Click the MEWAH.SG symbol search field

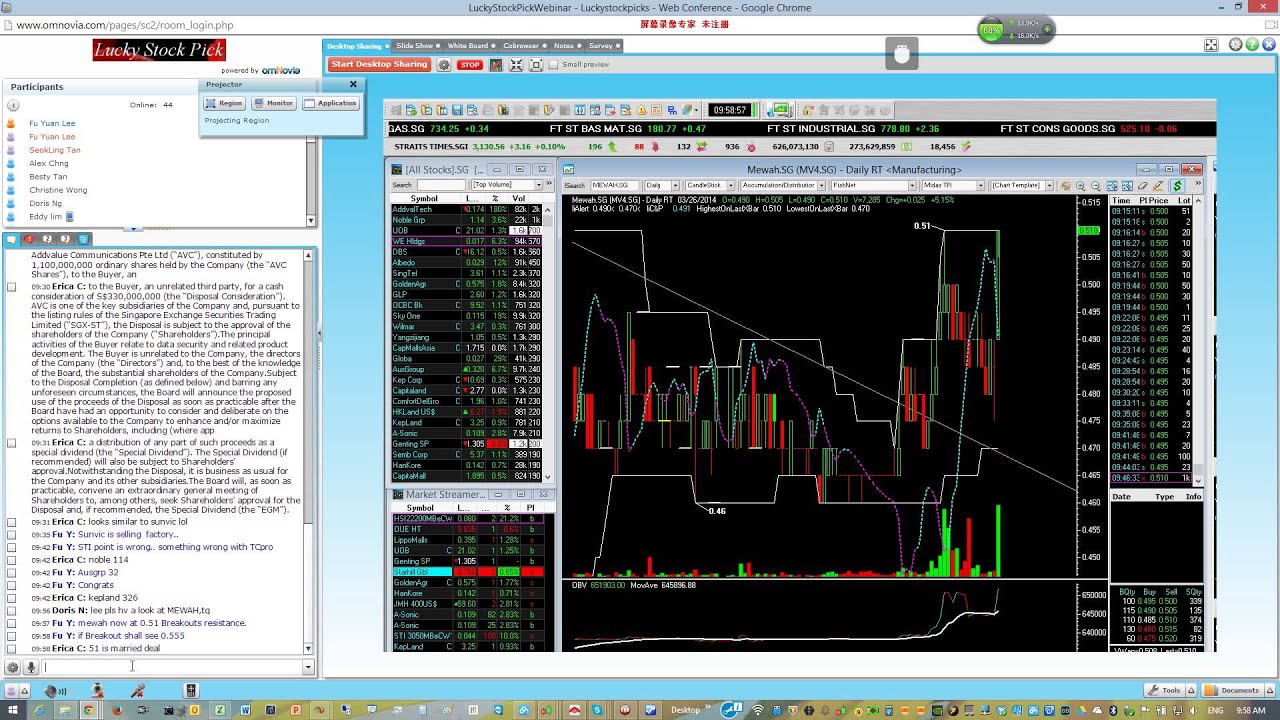614,186
